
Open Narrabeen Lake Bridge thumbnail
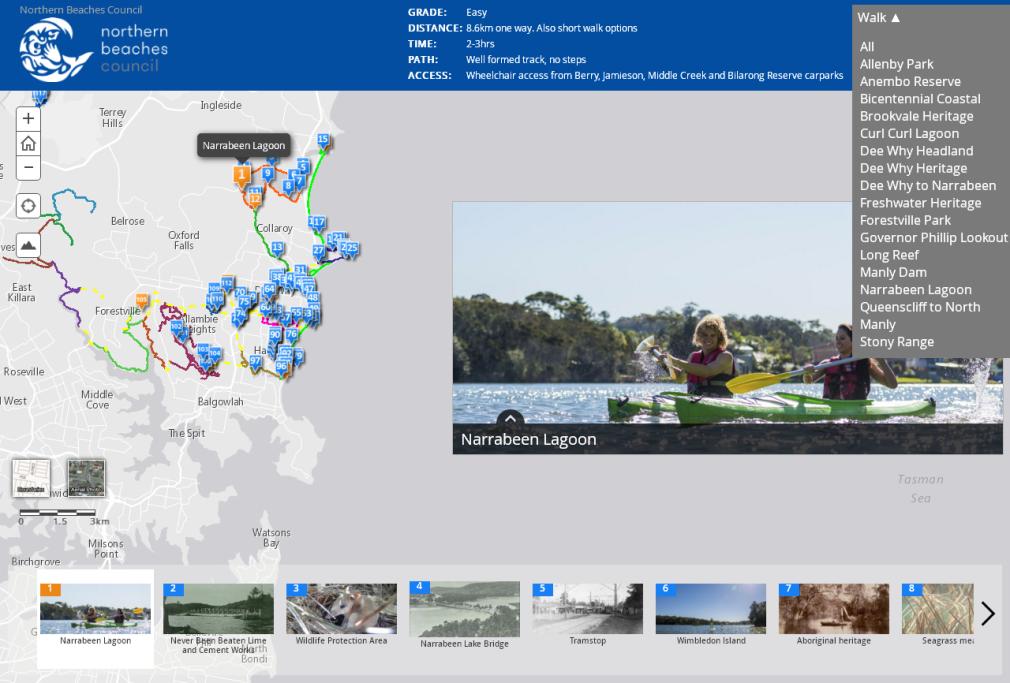[464, 610]
